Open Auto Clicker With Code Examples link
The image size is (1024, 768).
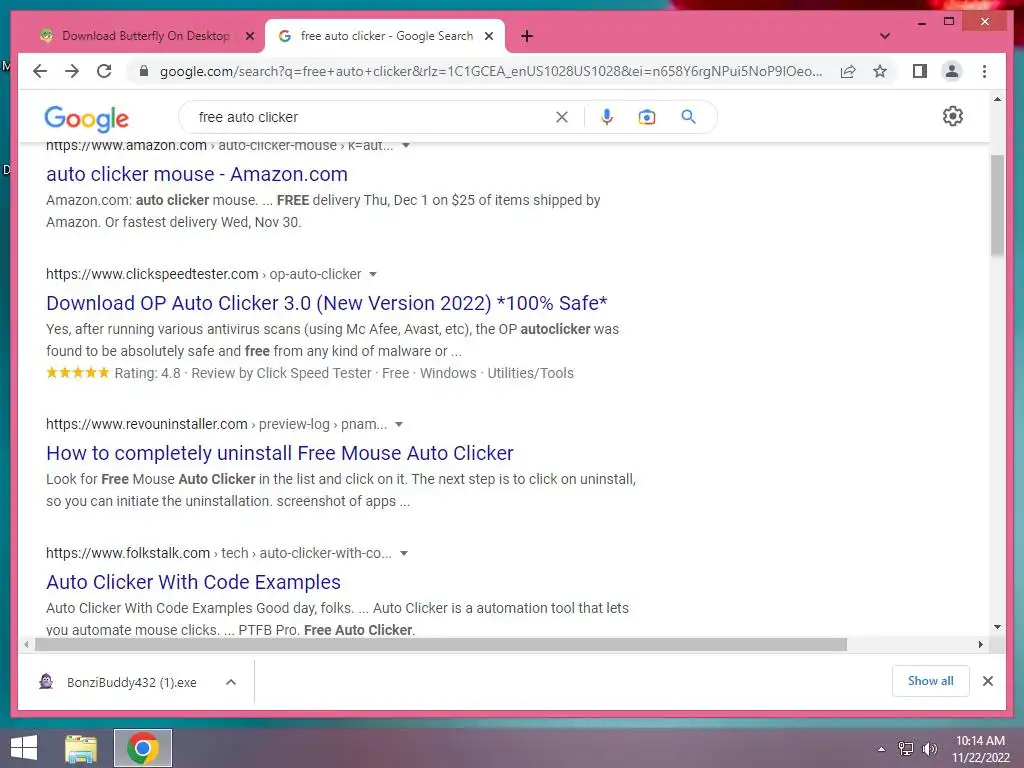pos(193,582)
